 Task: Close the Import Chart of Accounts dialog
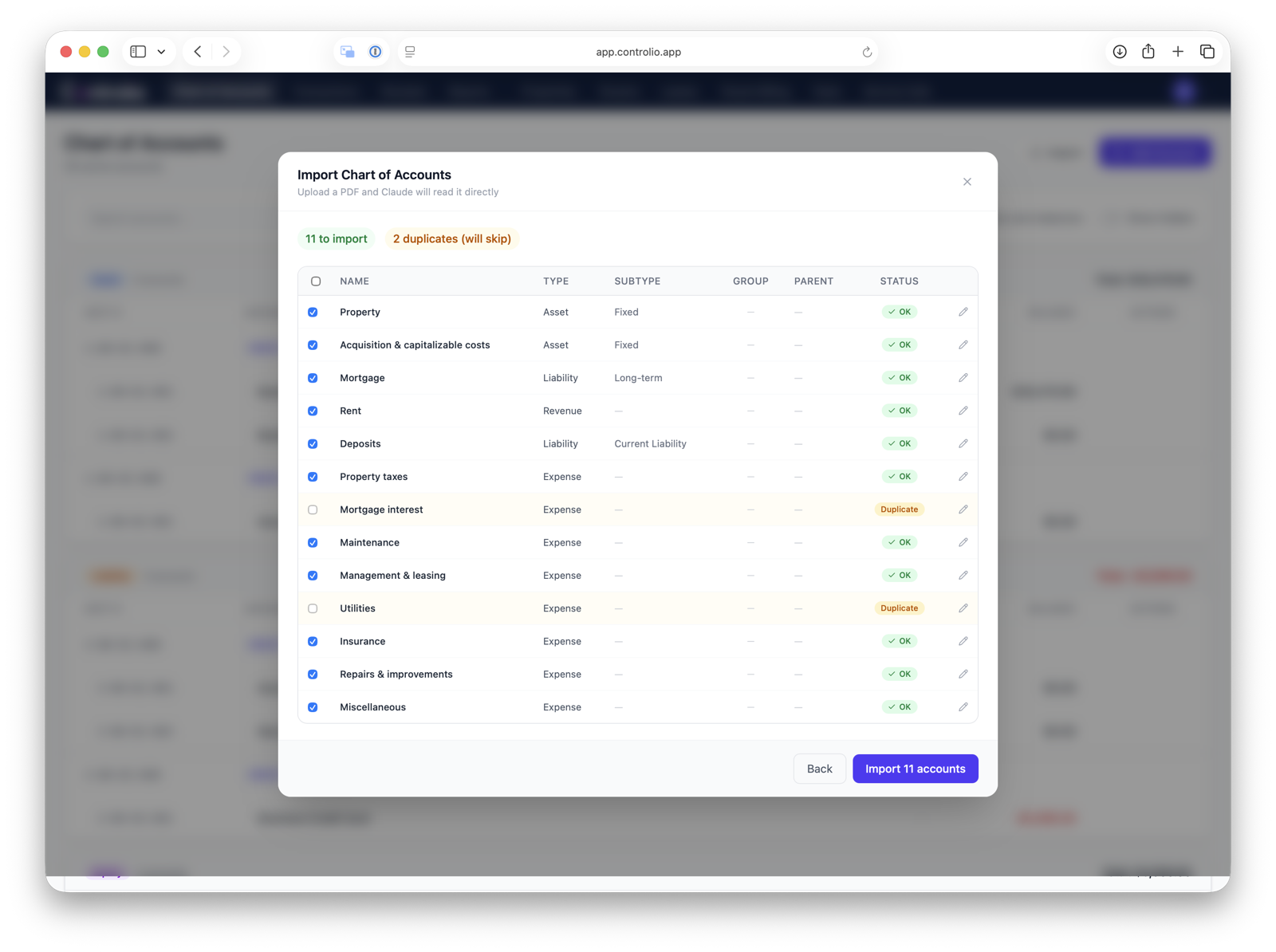967,182
